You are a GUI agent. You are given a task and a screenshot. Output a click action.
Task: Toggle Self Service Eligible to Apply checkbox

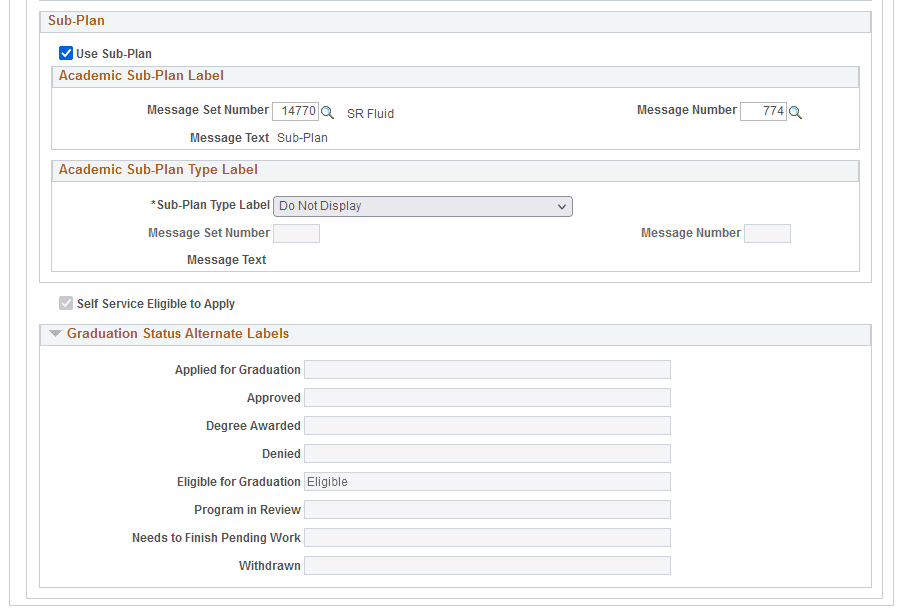[66, 303]
